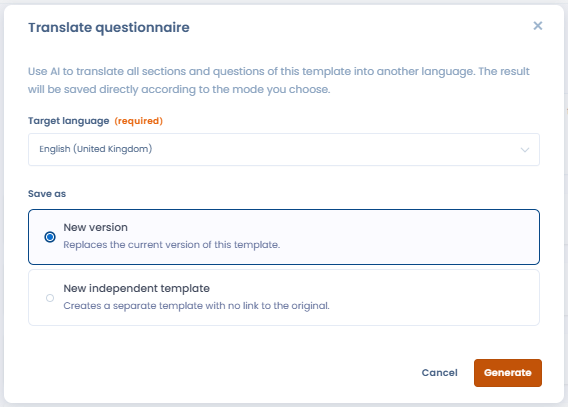Click the AI translation description paragraph
568x407 pixels.
pyautogui.click(x=279, y=80)
